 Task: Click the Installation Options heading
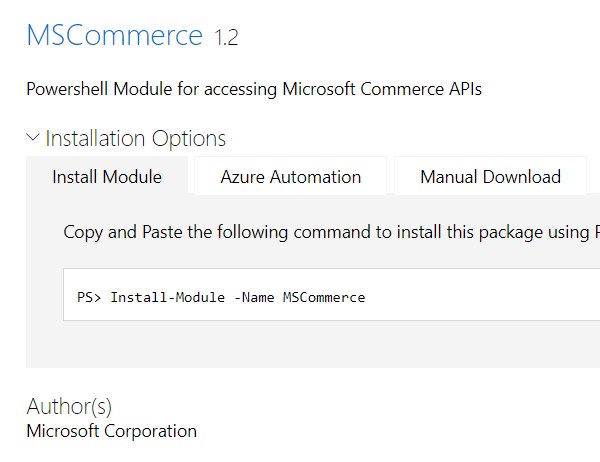click(136, 138)
